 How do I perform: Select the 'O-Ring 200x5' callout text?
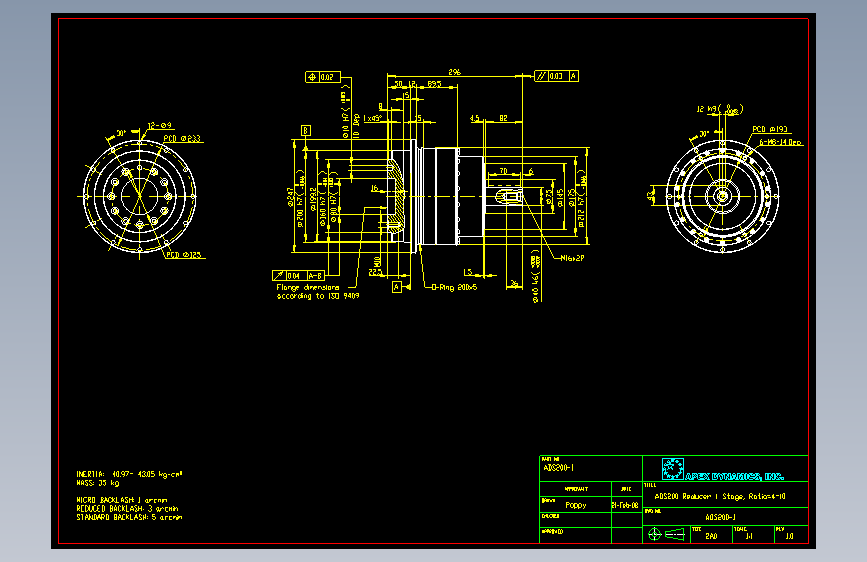click(455, 287)
